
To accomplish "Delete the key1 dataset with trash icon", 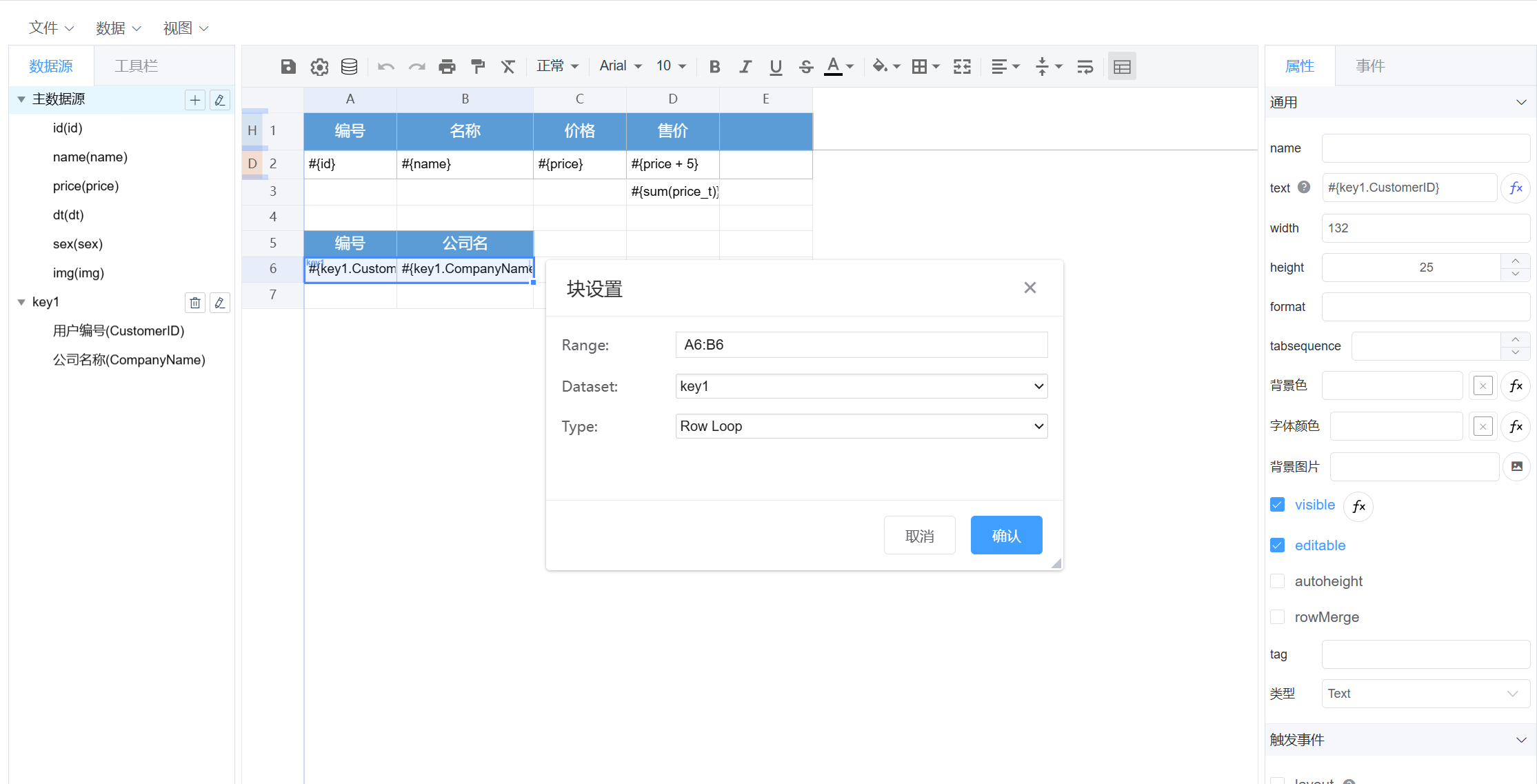I will pos(195,303).
